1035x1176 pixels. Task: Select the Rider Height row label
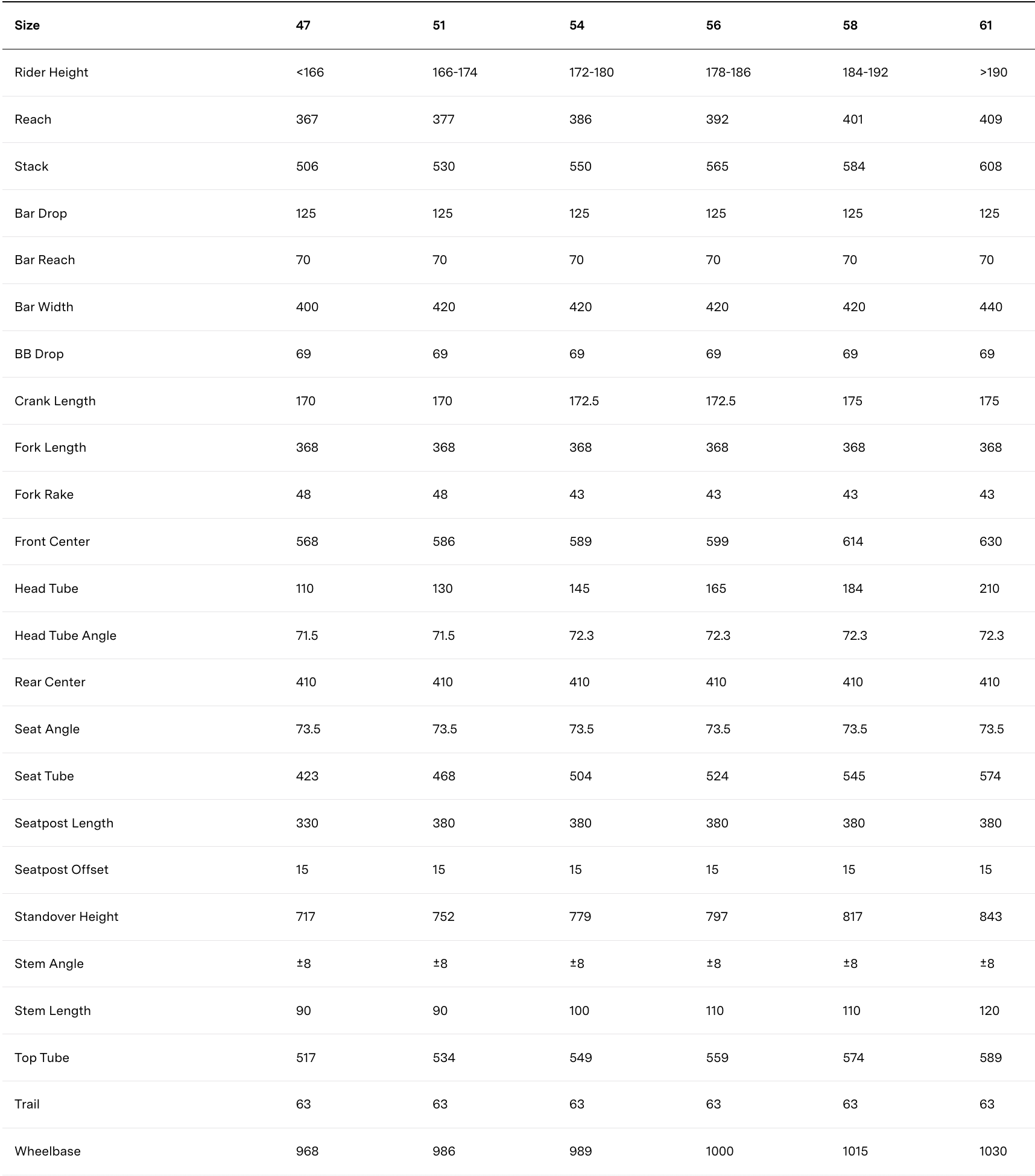[x=51, y=72]
